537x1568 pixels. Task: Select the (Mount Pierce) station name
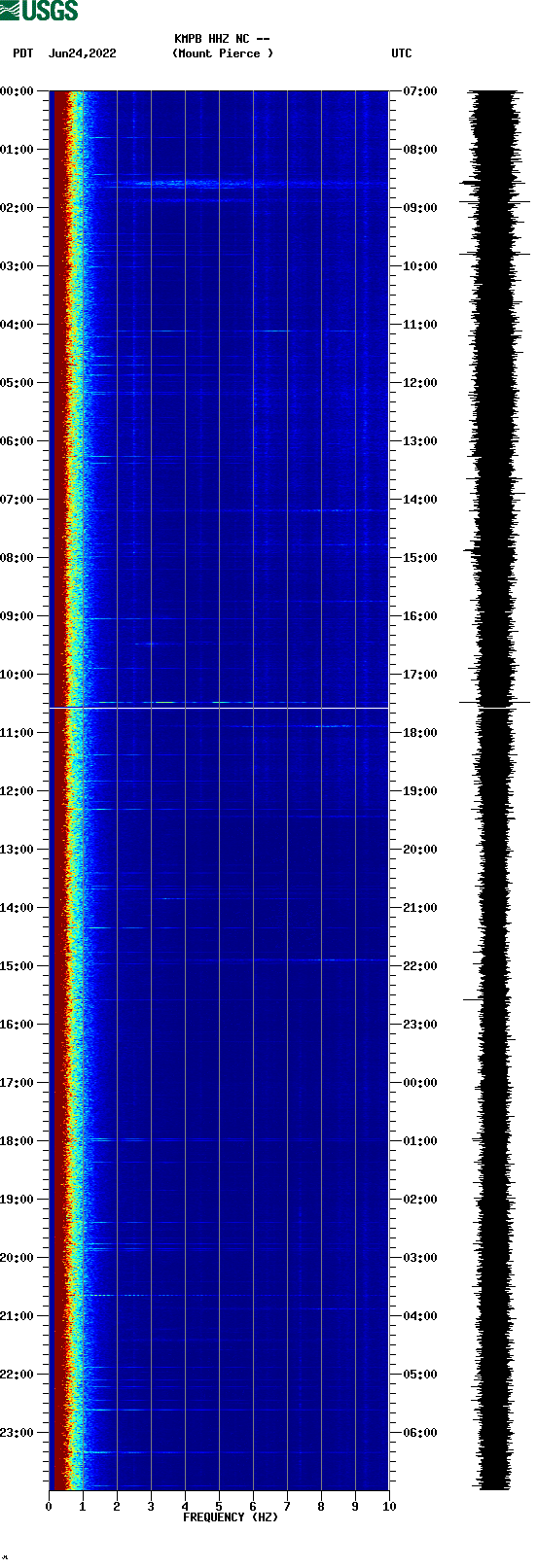click(x=223, y=53)
